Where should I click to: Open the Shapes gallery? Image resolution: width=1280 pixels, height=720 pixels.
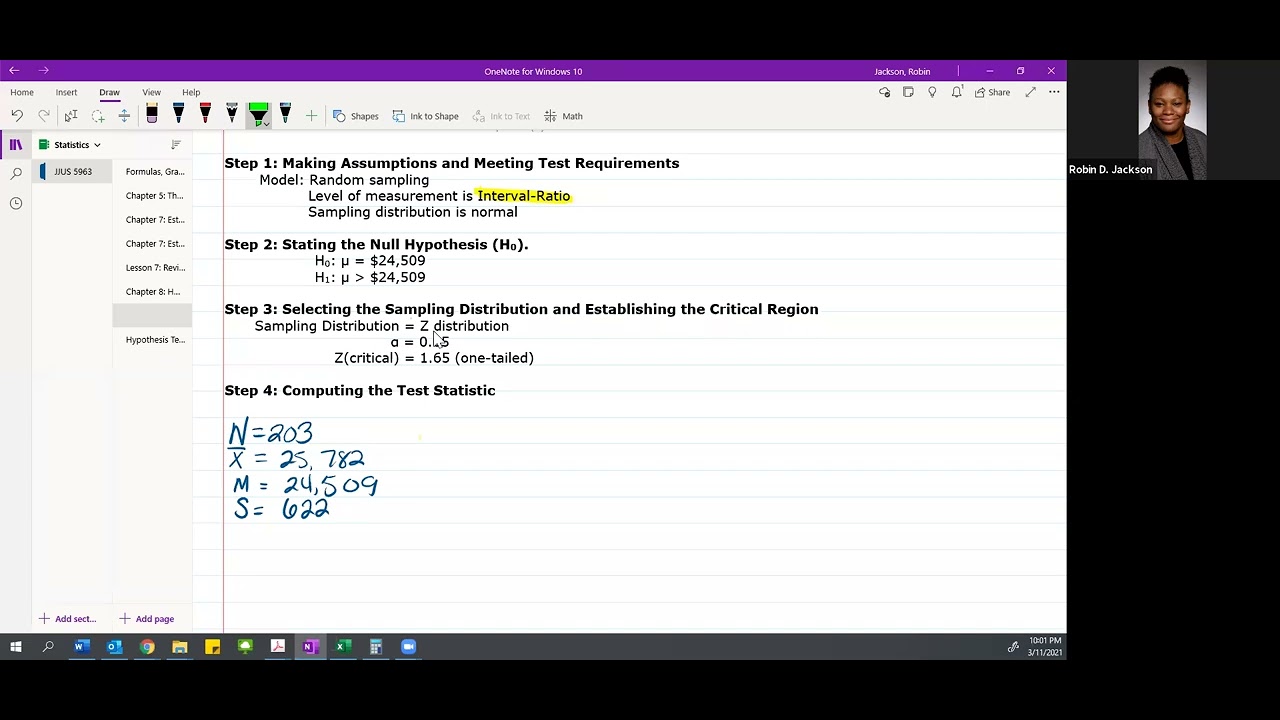tap(356, 116)
